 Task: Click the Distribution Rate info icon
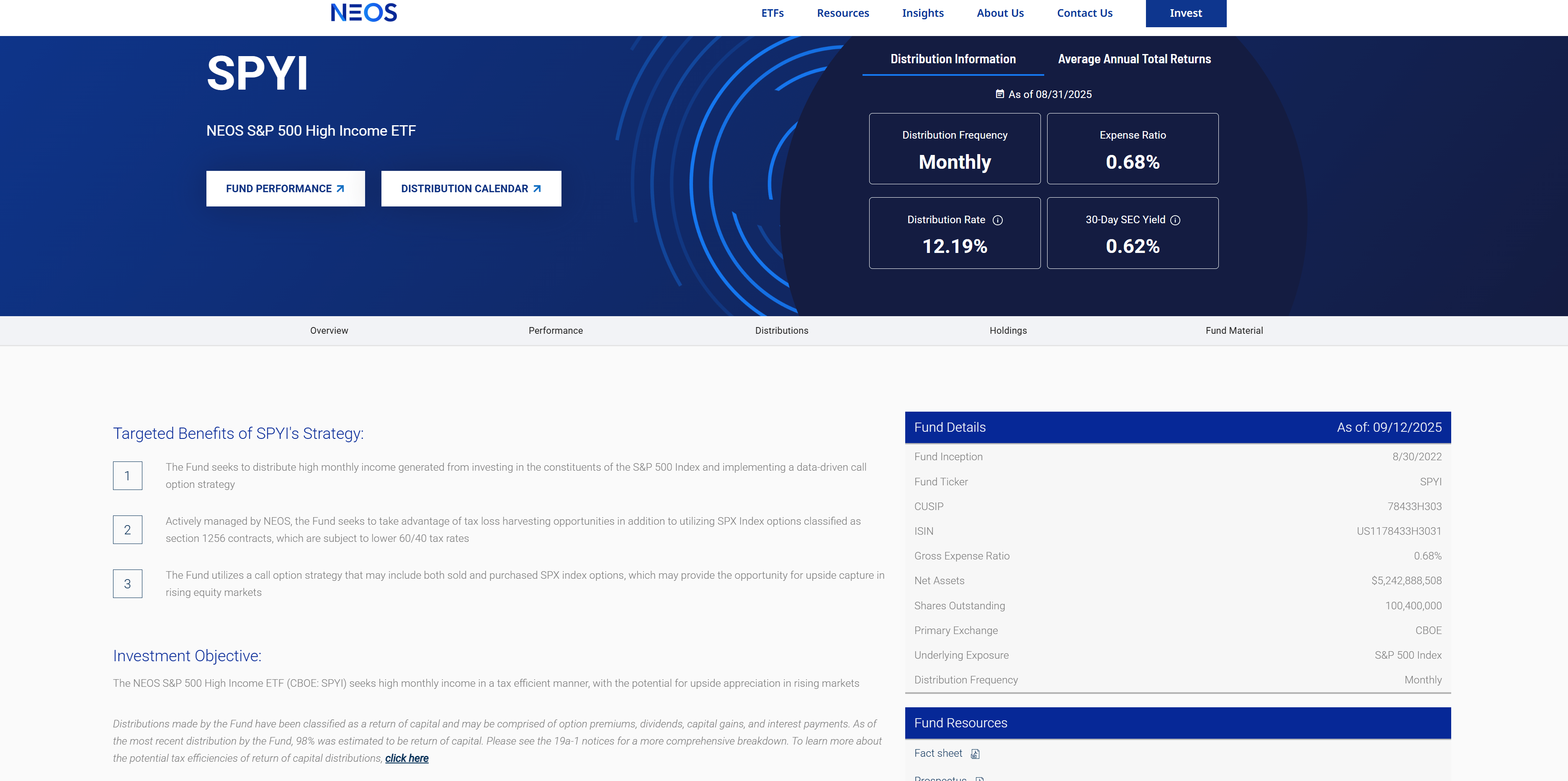pyautogui.click(x=998, y=220)
